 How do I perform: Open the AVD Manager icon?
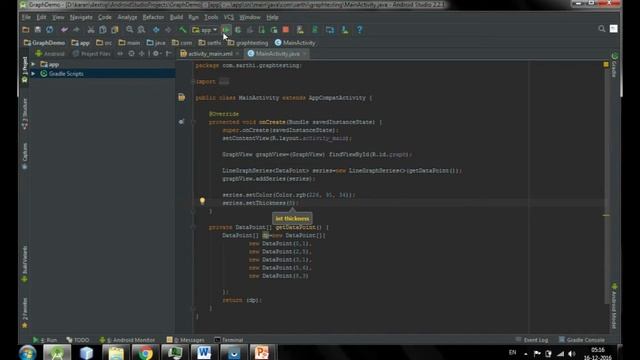pyautogui.click(x=300, y=30)
